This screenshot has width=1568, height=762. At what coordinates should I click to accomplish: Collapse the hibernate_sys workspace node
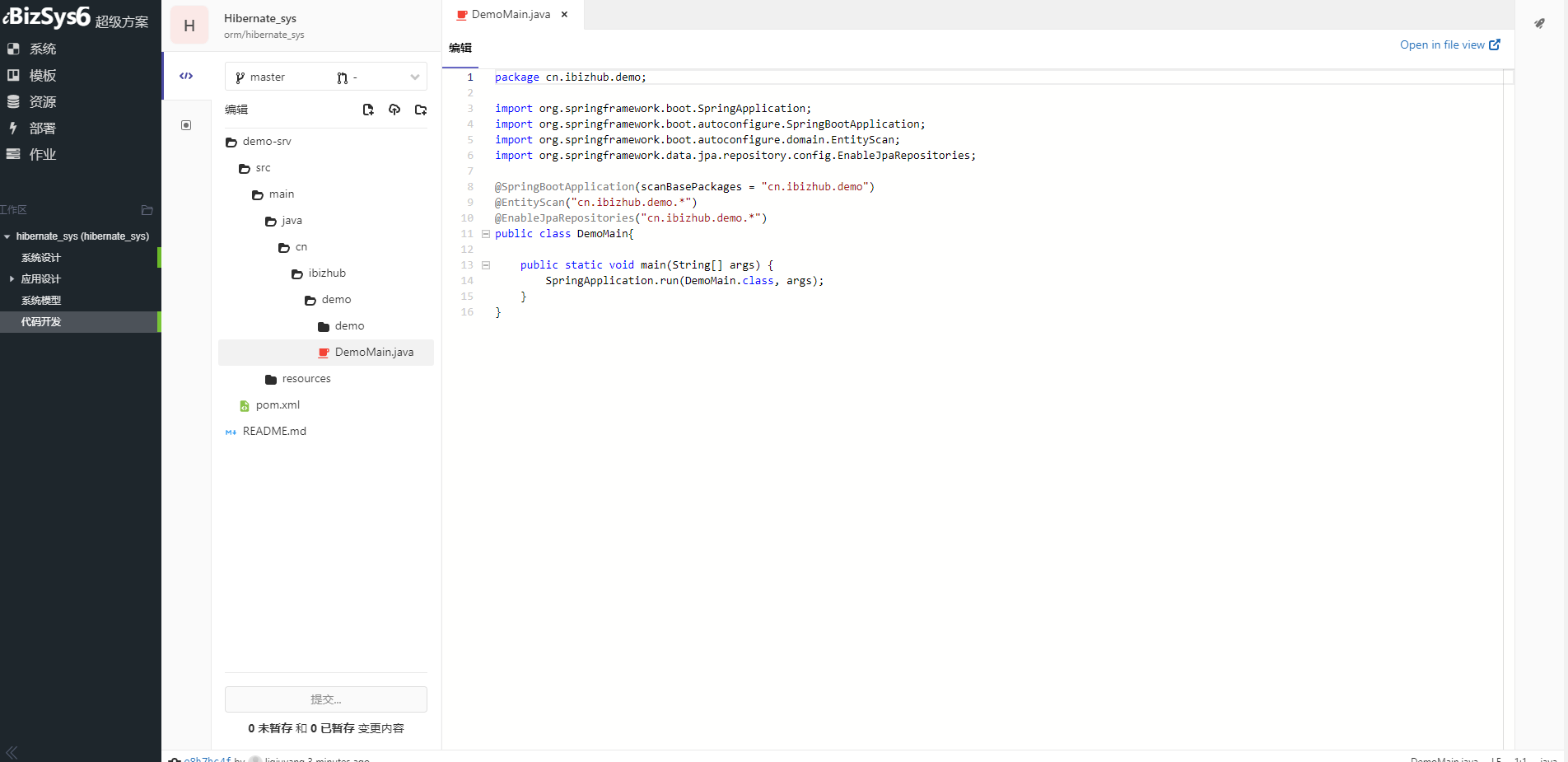[7, 236]
